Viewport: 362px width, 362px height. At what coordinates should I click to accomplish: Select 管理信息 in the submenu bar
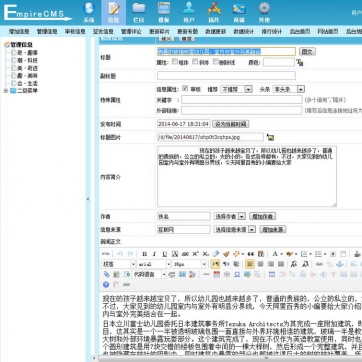point(47,32)
